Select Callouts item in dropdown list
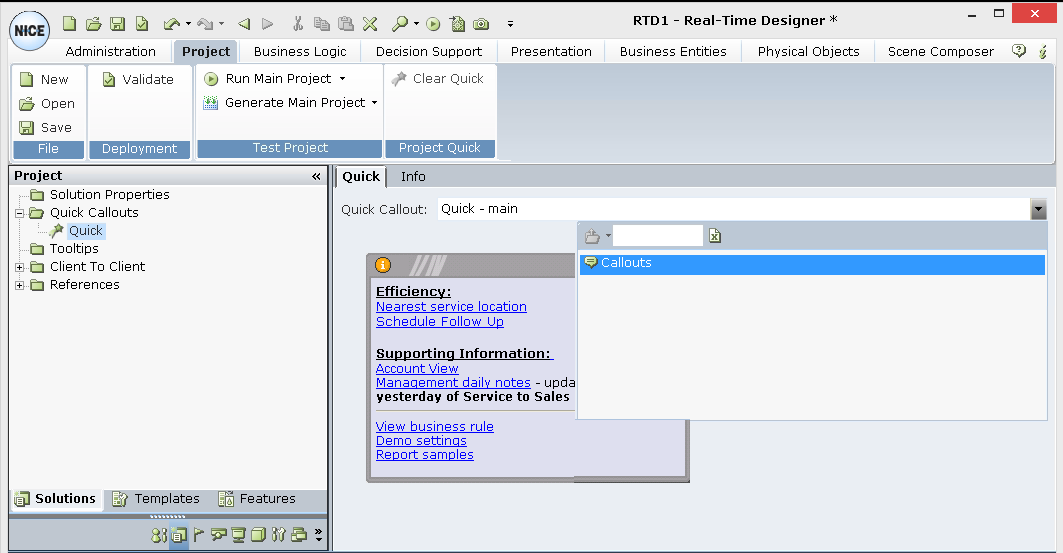 [626, 263]
